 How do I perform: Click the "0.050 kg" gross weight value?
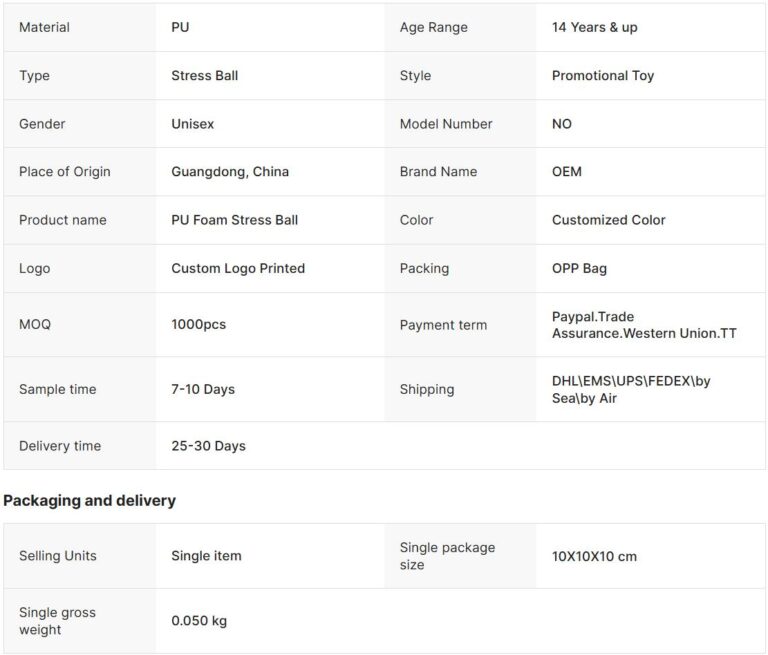point(199,621)
